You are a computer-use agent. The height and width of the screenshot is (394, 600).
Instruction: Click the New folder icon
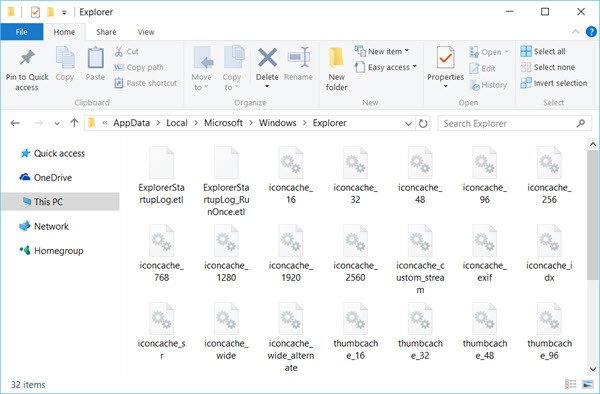click(x=336, y=58)
